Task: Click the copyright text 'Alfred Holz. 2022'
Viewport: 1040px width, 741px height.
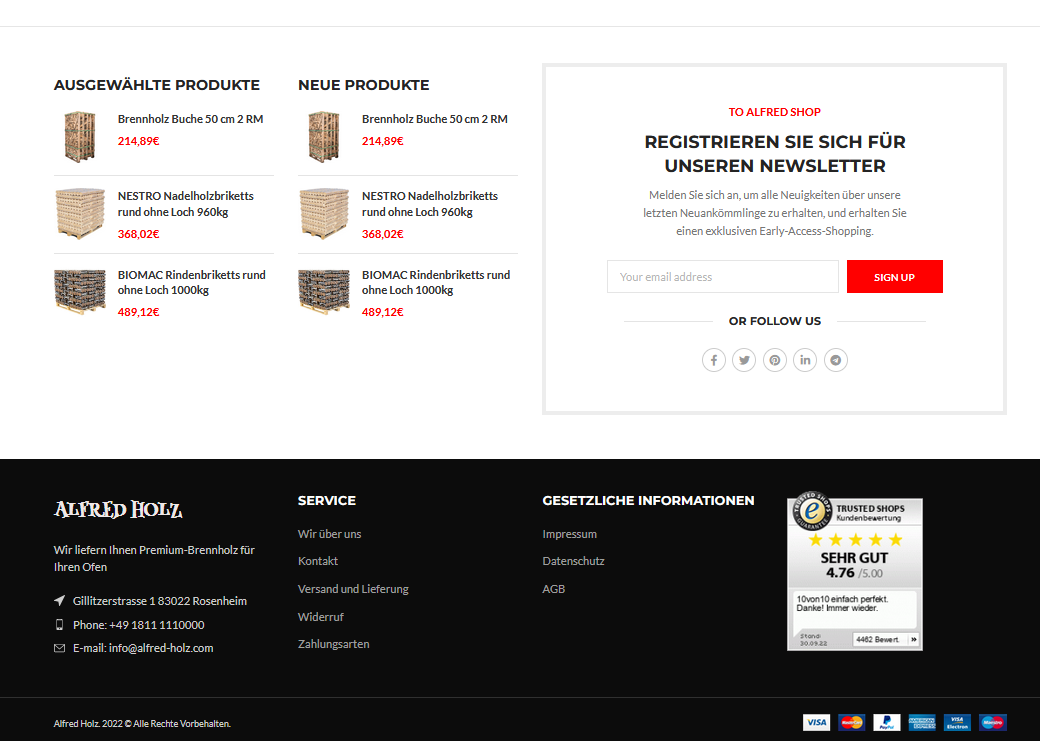Action: (142, 724)
